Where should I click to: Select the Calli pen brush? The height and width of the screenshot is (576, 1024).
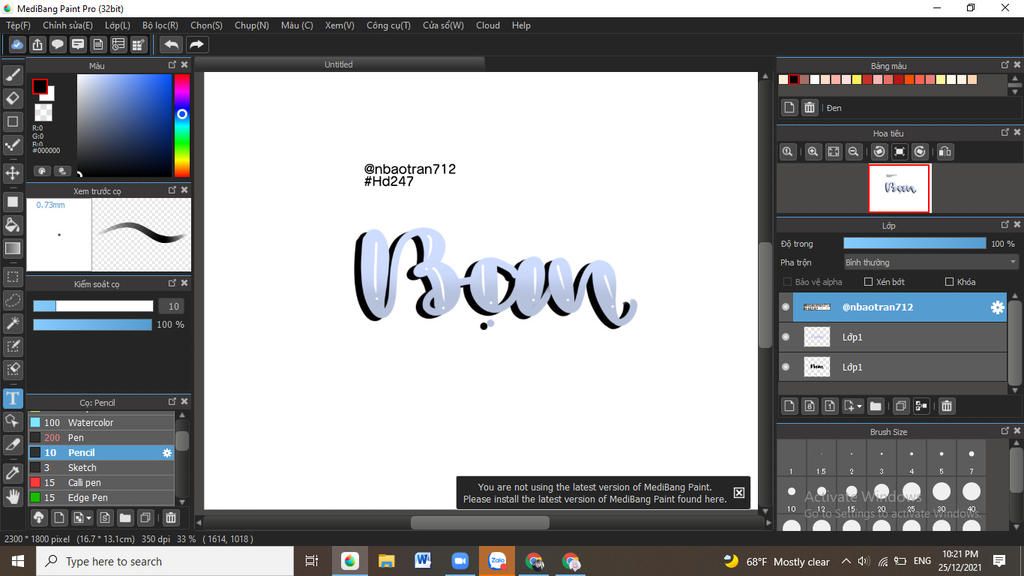coord(101,483)
